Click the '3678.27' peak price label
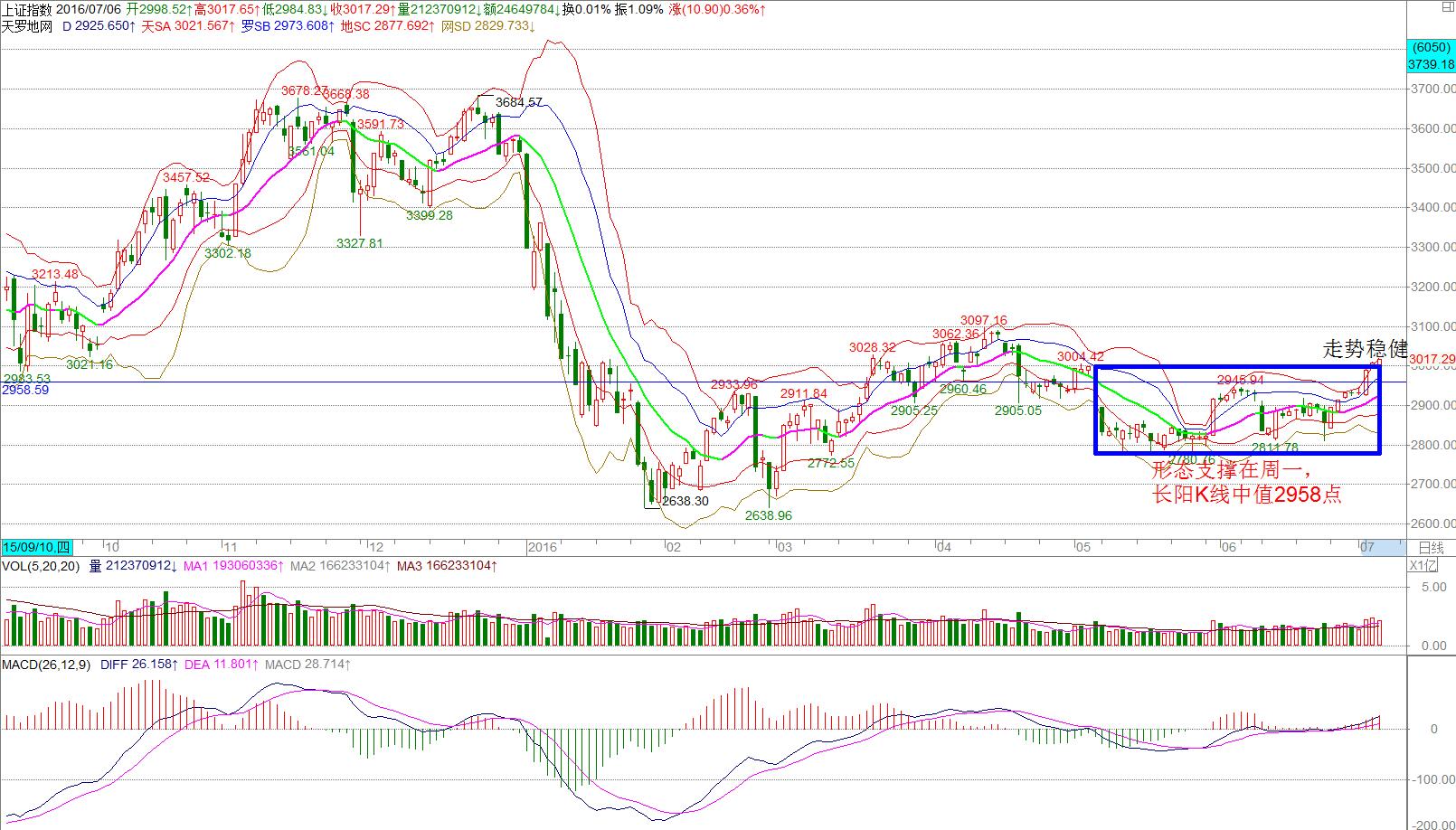This screenshot has height=830, width=1456. 304,90
